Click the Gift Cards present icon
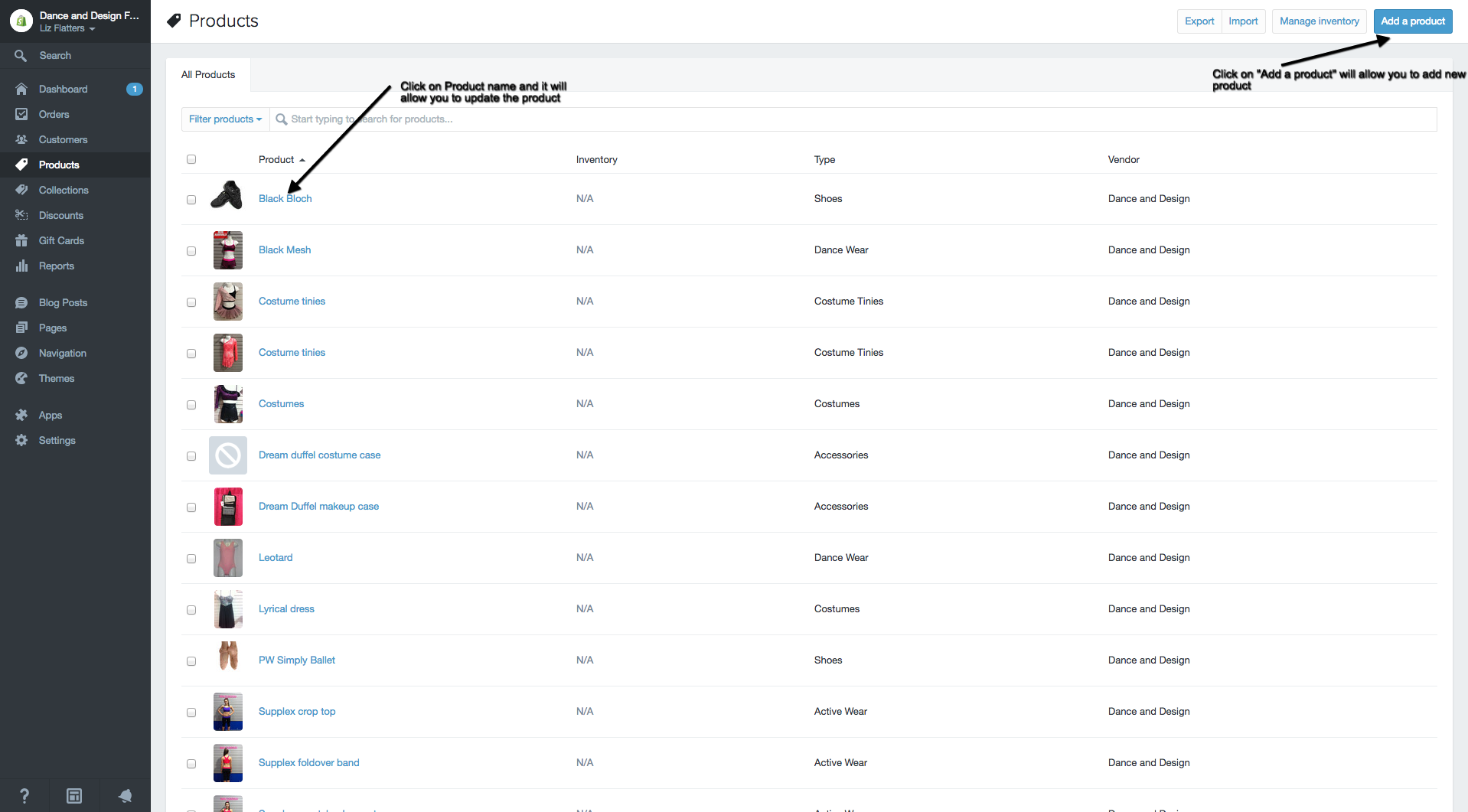Viewport: 1468px width, 812px height. coord(21,240)
